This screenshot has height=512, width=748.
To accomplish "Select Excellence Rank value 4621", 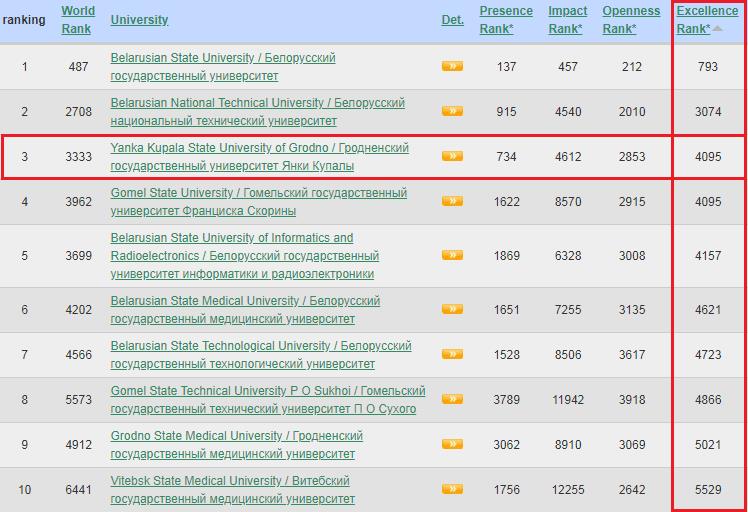I will pos(707,310).
